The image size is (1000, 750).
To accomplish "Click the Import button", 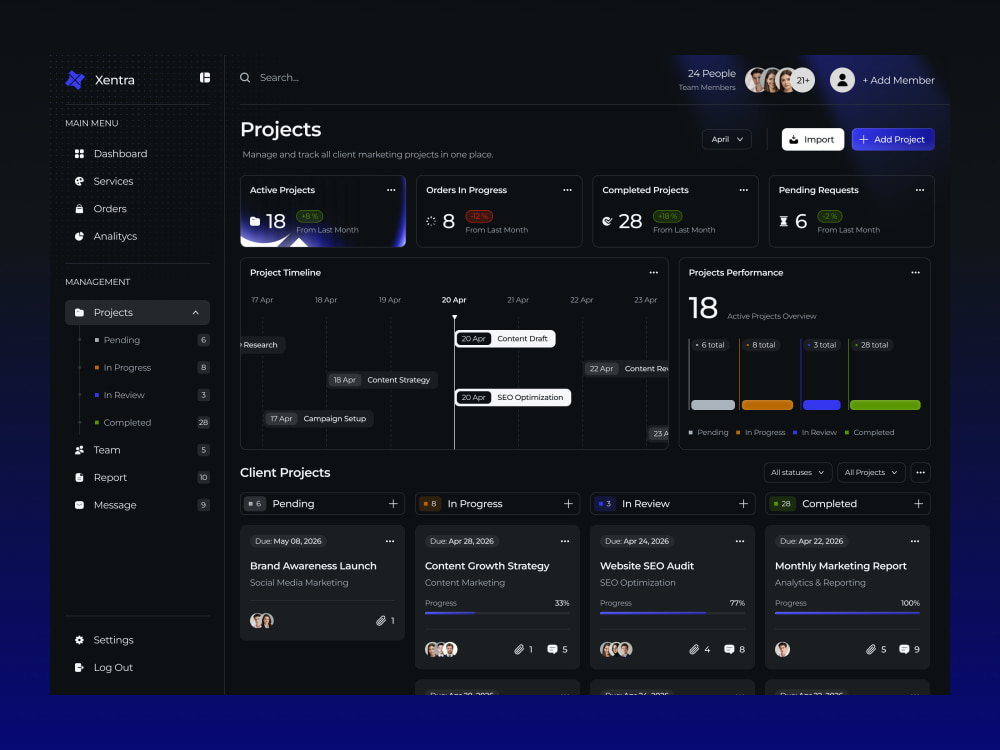I will click(x=812, y=139).
